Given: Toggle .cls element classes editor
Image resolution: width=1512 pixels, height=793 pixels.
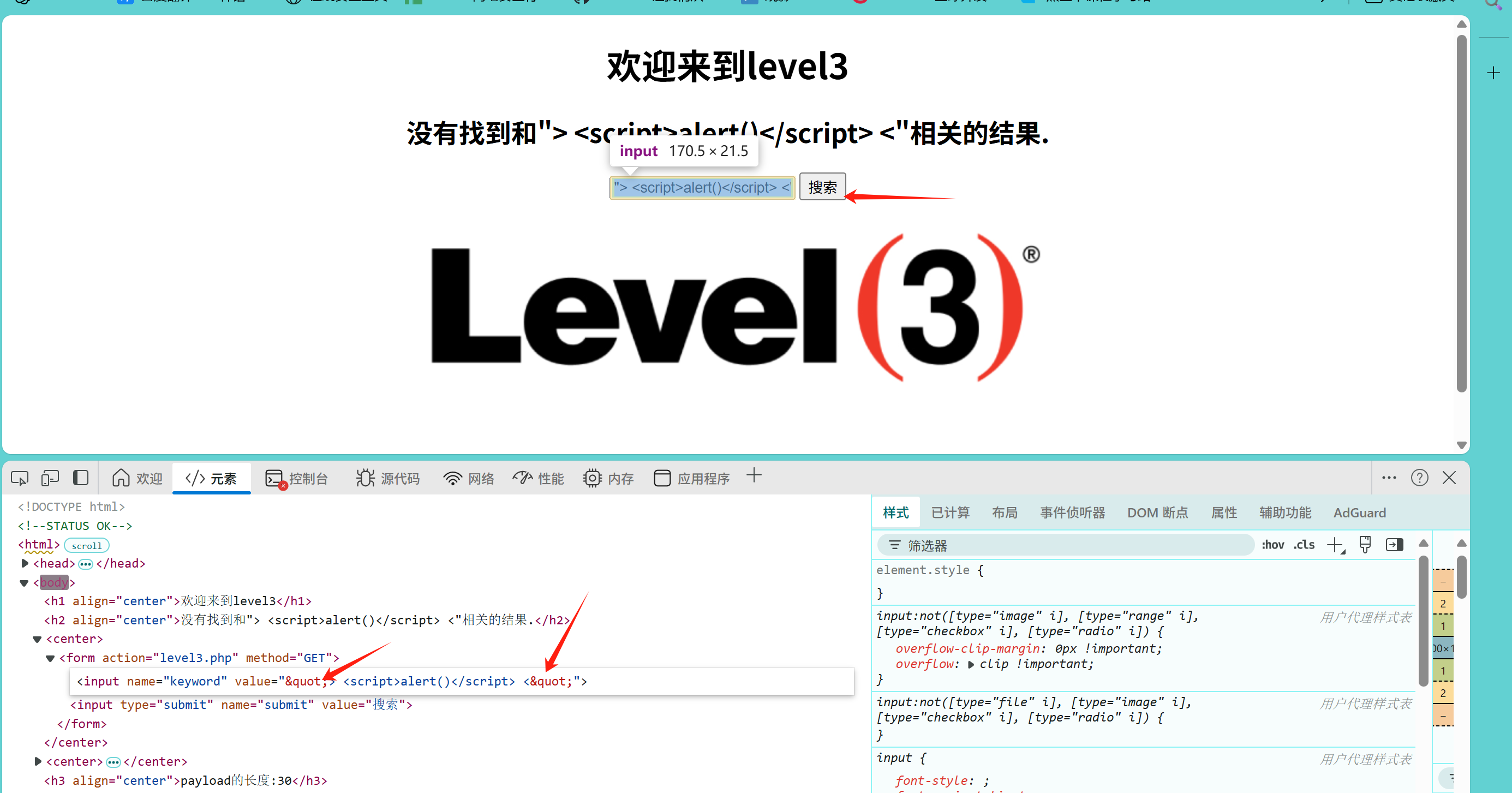Looking at the screenshot, I should [1304, 545].
